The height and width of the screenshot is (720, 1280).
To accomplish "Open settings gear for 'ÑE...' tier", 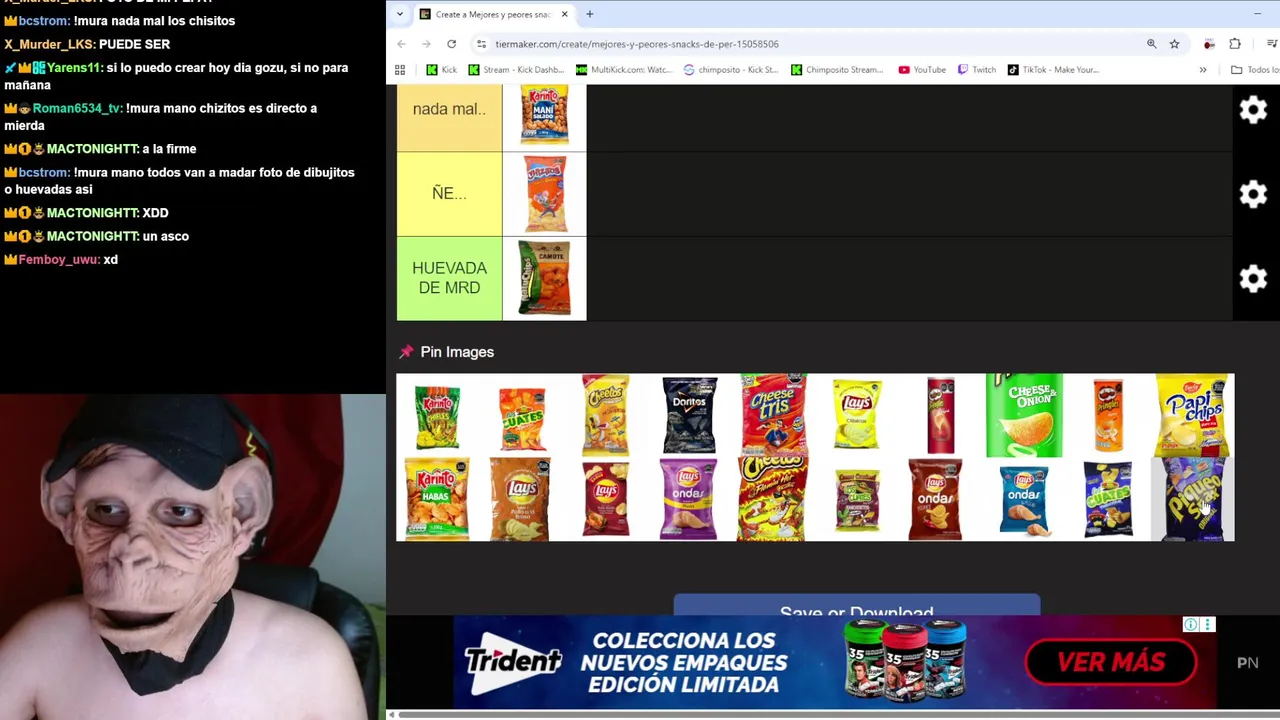I will point(1253,194).
